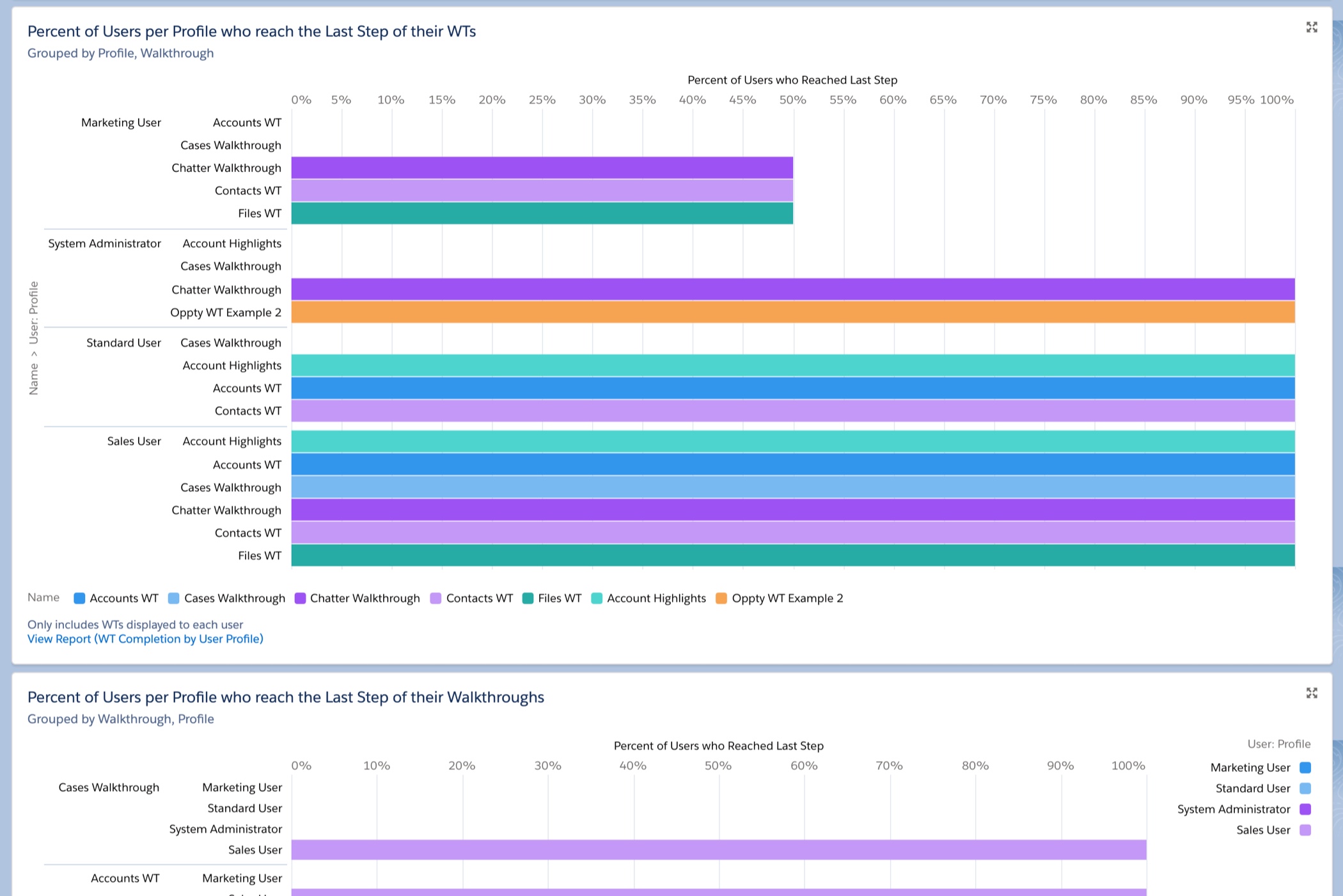Expand the top WTs widget to full screen
The image size is (1343, 896).
point(1312,28)
